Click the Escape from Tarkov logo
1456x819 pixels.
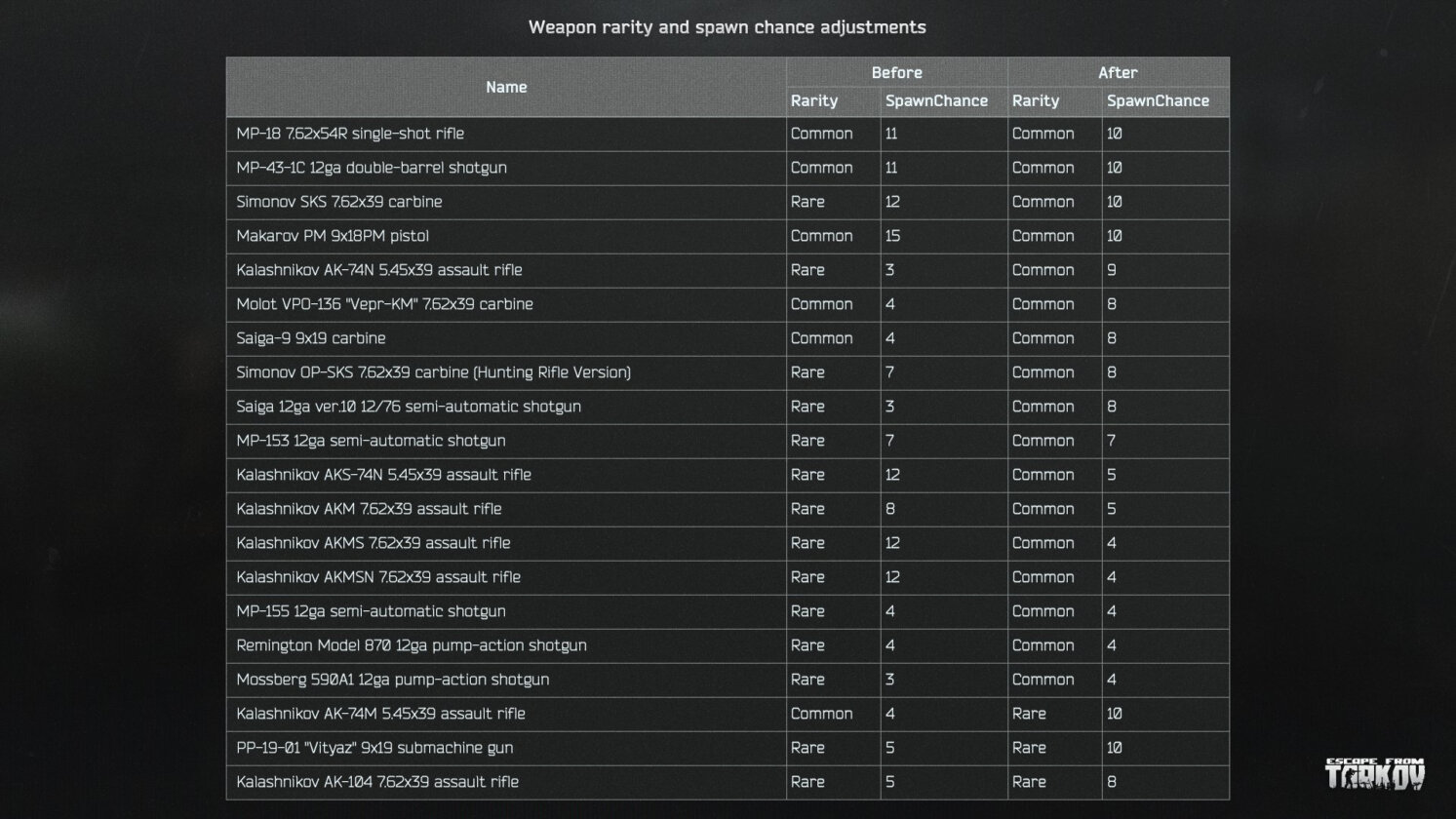pyautogui.click(x=1374, y=773)
